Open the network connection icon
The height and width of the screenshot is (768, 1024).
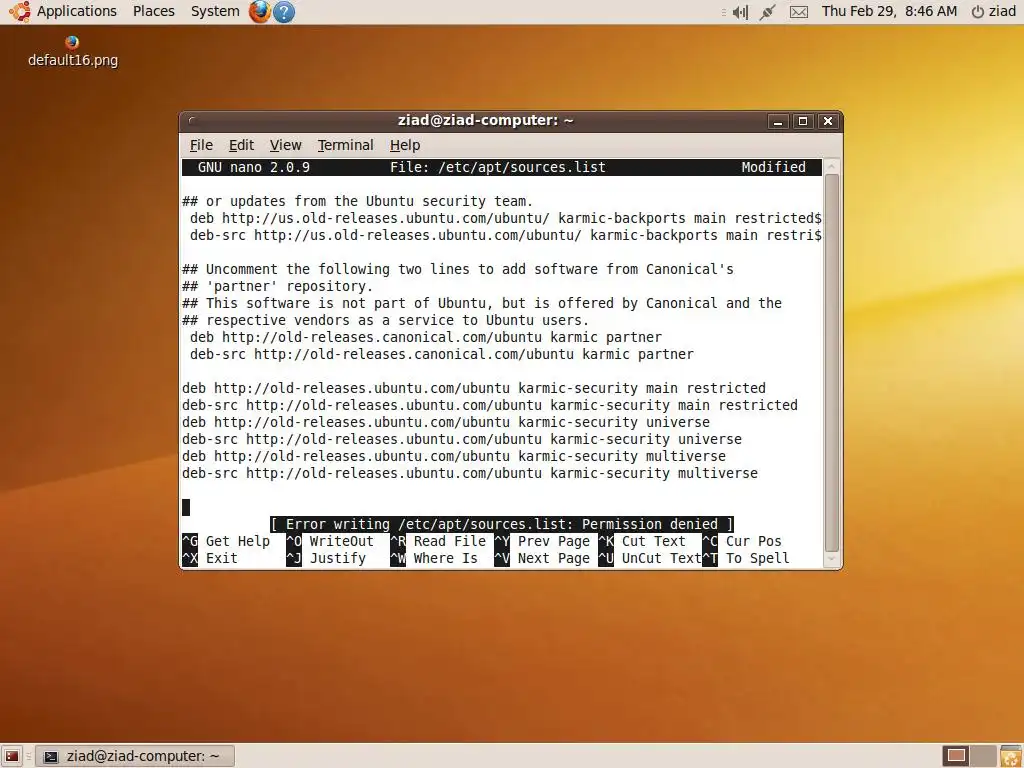(x=767, y=12)
